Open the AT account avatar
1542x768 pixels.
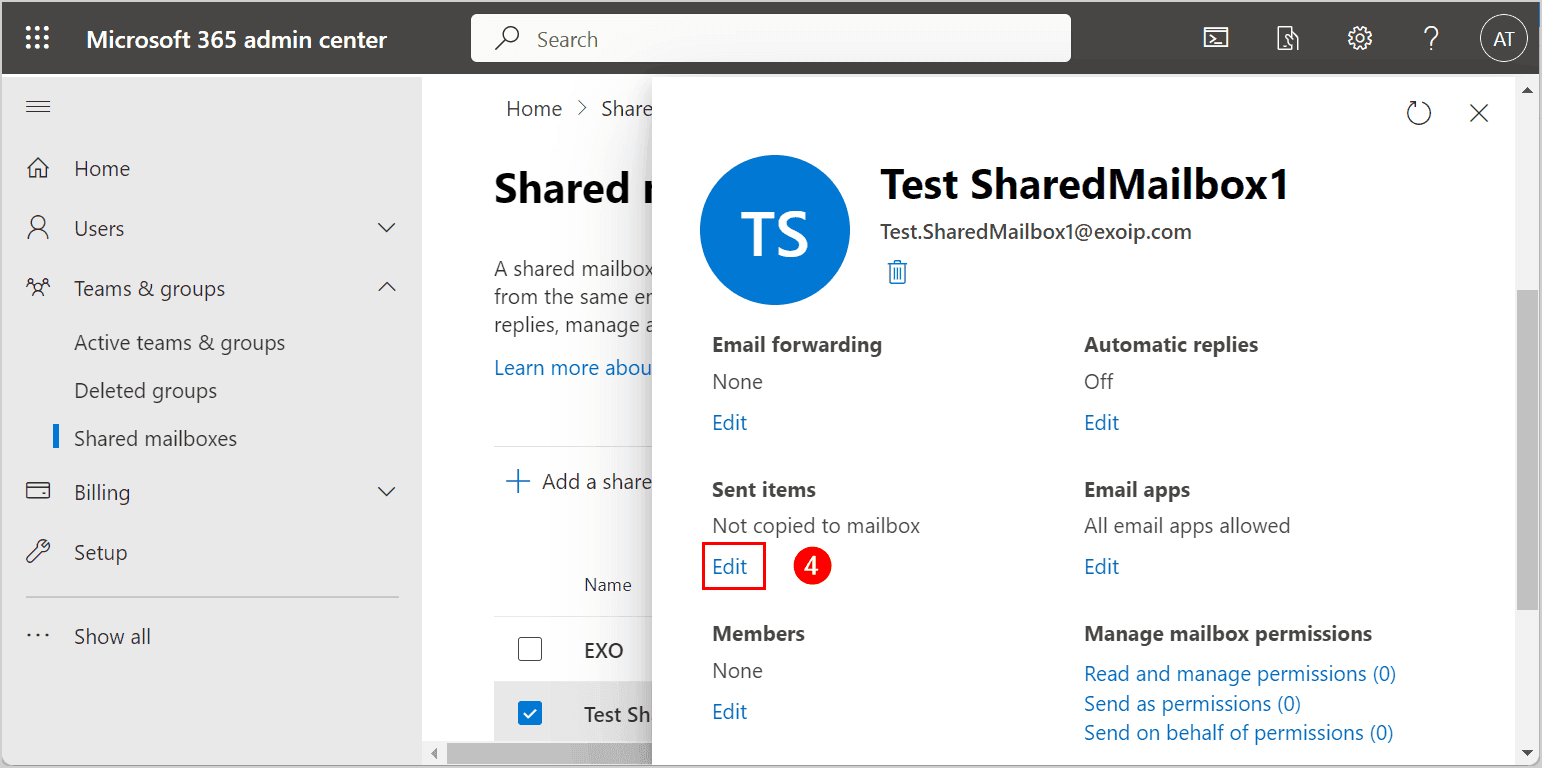[1503, 39]
